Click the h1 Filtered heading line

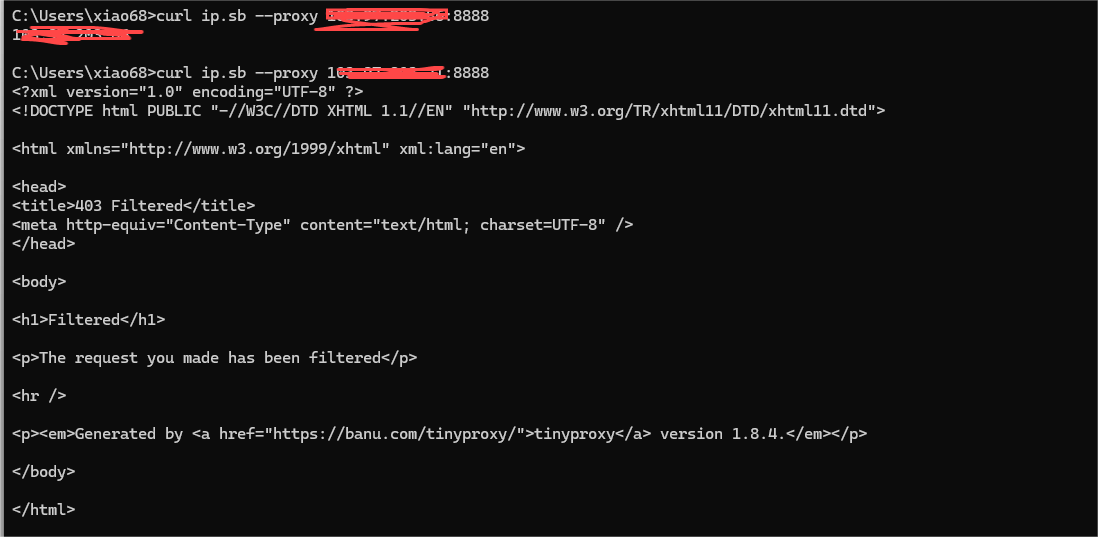tap(88, 320)
